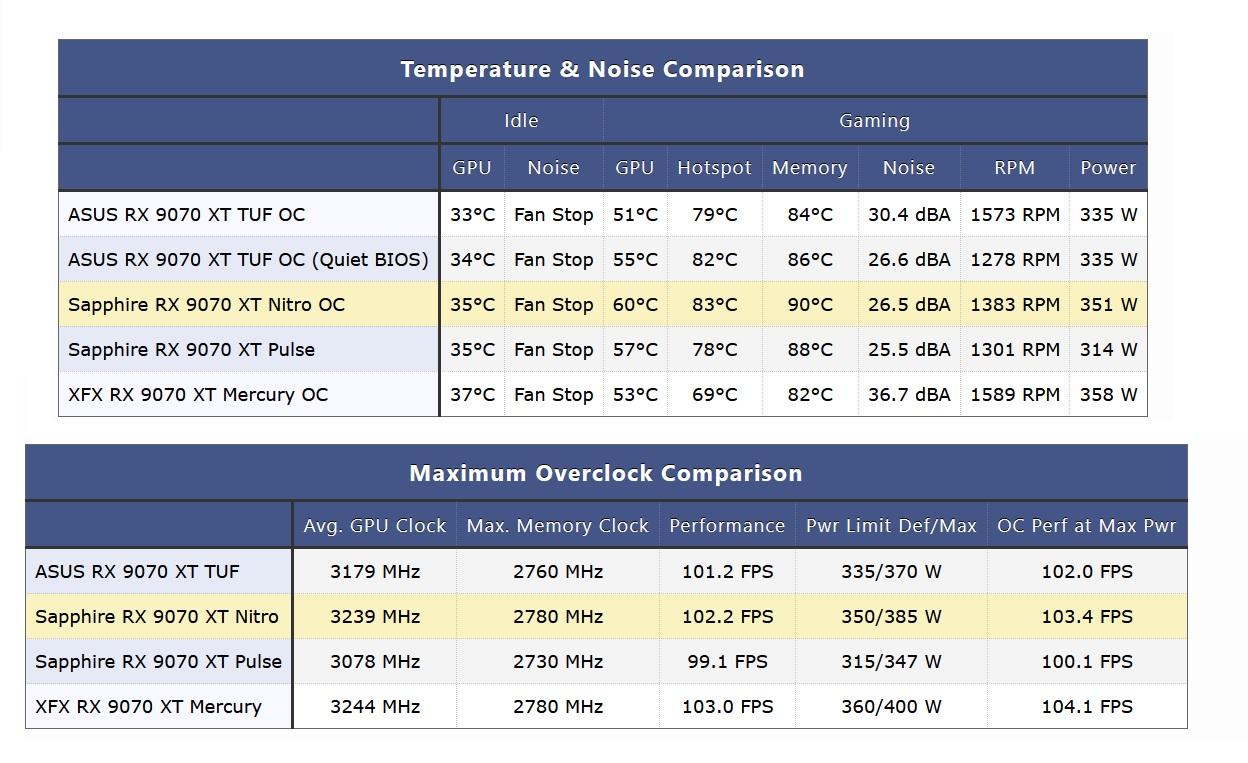This screenshot has height=763, width=1248.
Task: Select the Idle column group header
Action: pos(521,121)
